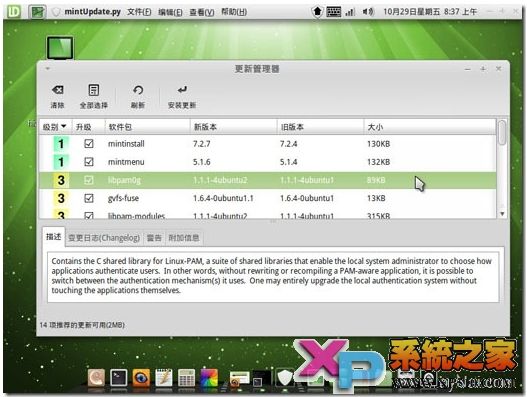Uncheck the gvfs-fuse upgrade checkbox
Image resolution: width=527 pixels, height=397 pixels.
[x=89, y=198]
